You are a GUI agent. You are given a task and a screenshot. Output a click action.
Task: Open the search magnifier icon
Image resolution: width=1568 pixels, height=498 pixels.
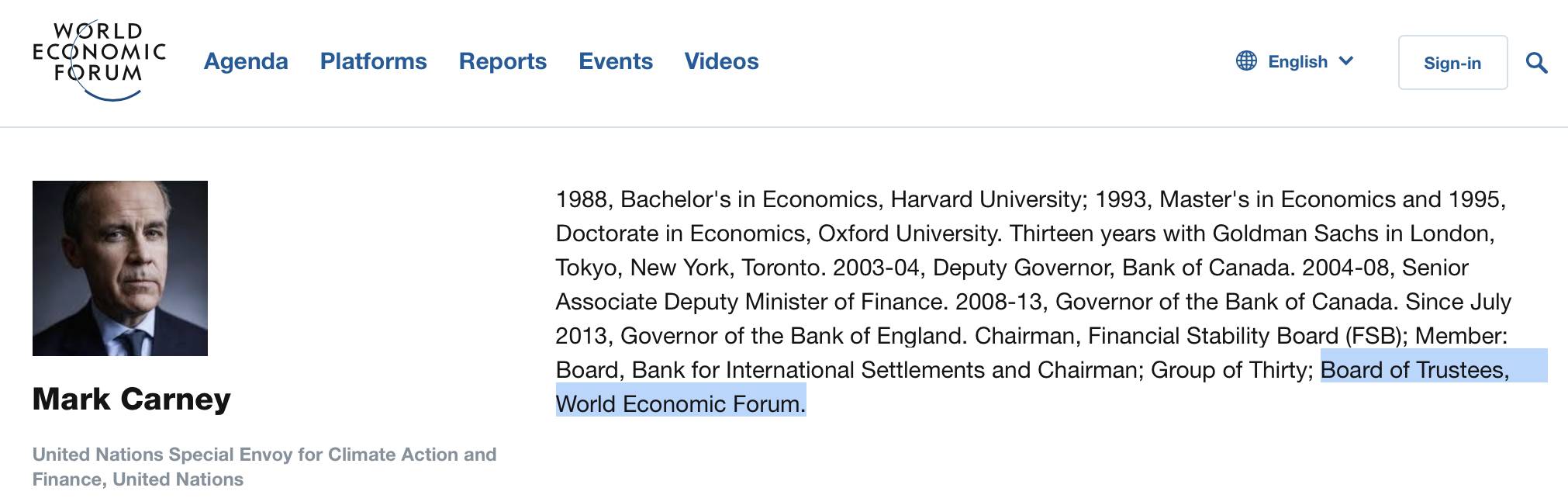click(1536, 63)
